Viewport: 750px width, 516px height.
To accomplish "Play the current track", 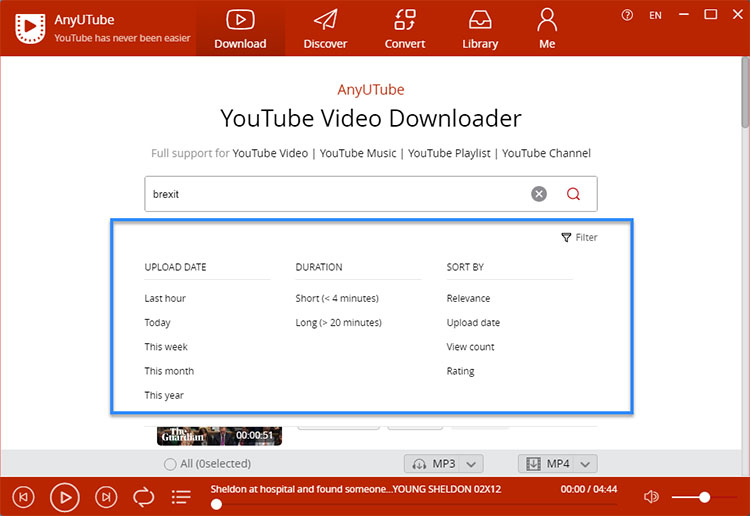I will 65,497.
